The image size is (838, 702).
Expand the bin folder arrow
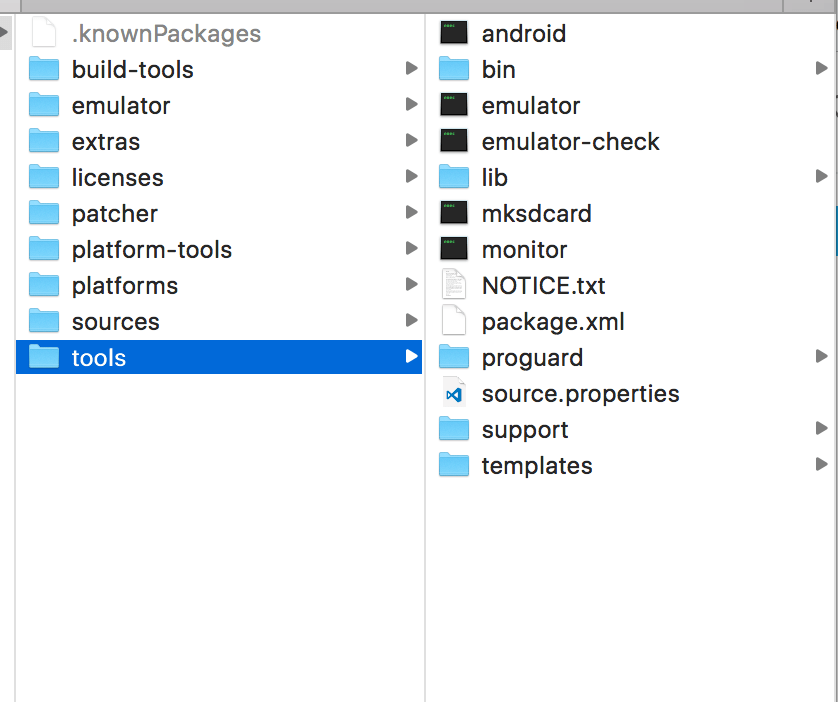(x=821, y=69)
